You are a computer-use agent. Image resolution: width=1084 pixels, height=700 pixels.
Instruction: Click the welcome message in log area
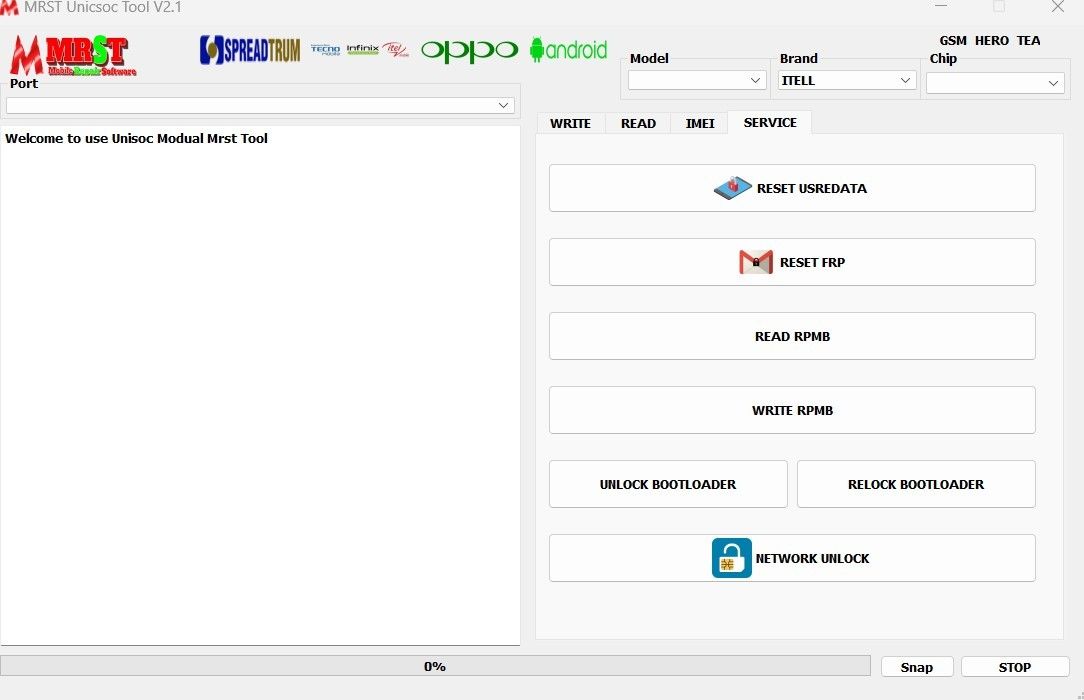point(136,138)
